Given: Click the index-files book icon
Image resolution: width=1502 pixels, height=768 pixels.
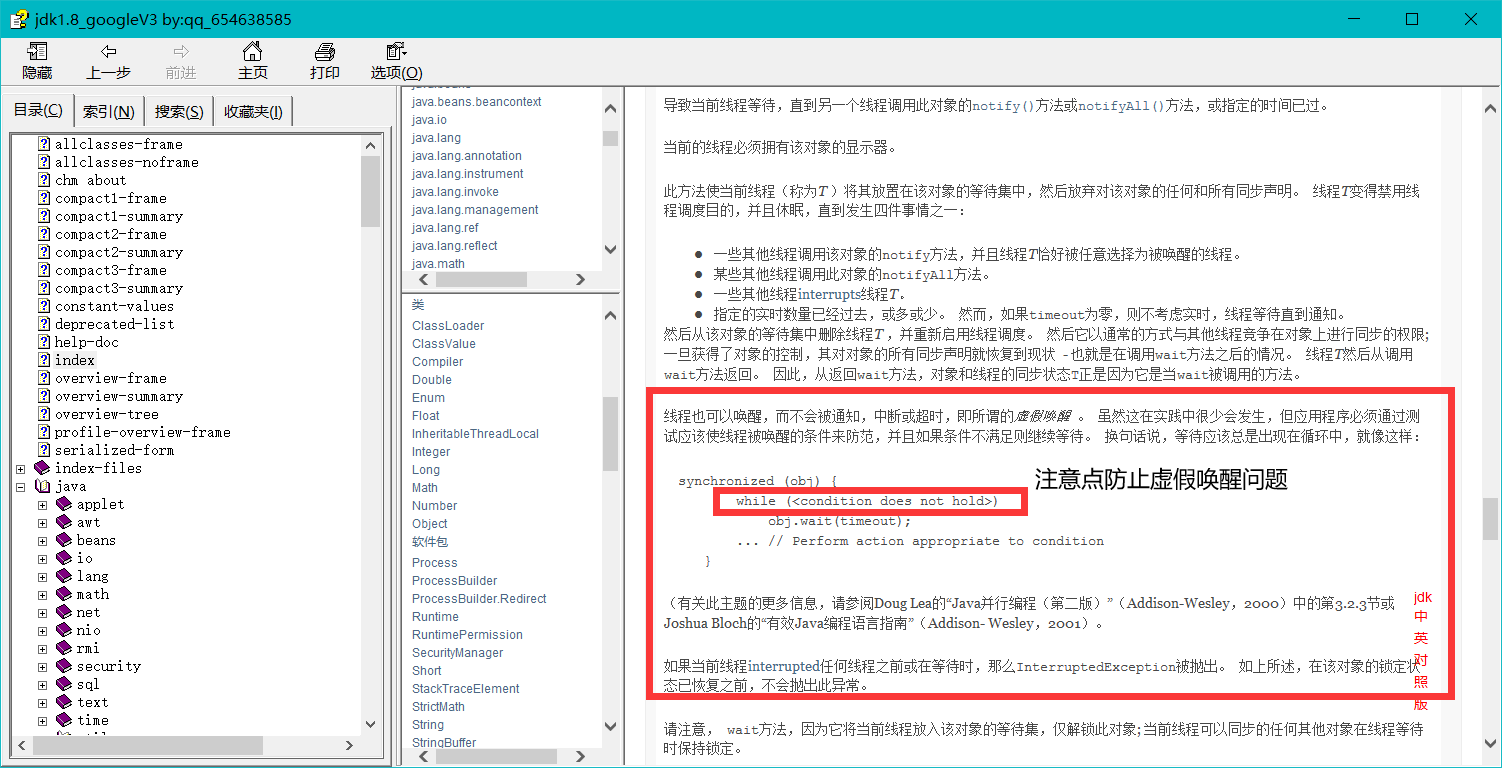Looking at the screenshot, I should 42,468.
